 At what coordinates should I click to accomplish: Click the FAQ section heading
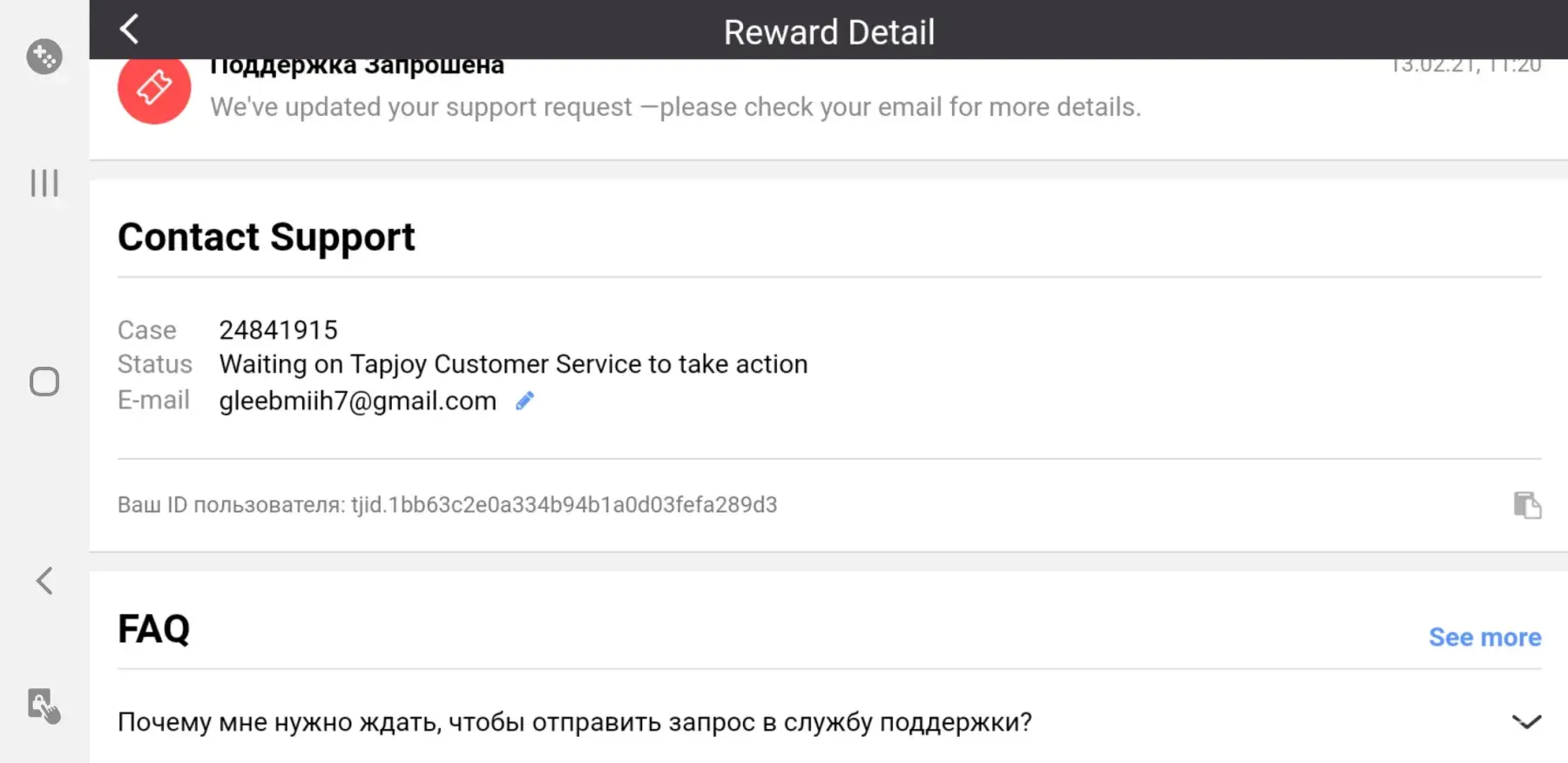[x=154, y=629]
